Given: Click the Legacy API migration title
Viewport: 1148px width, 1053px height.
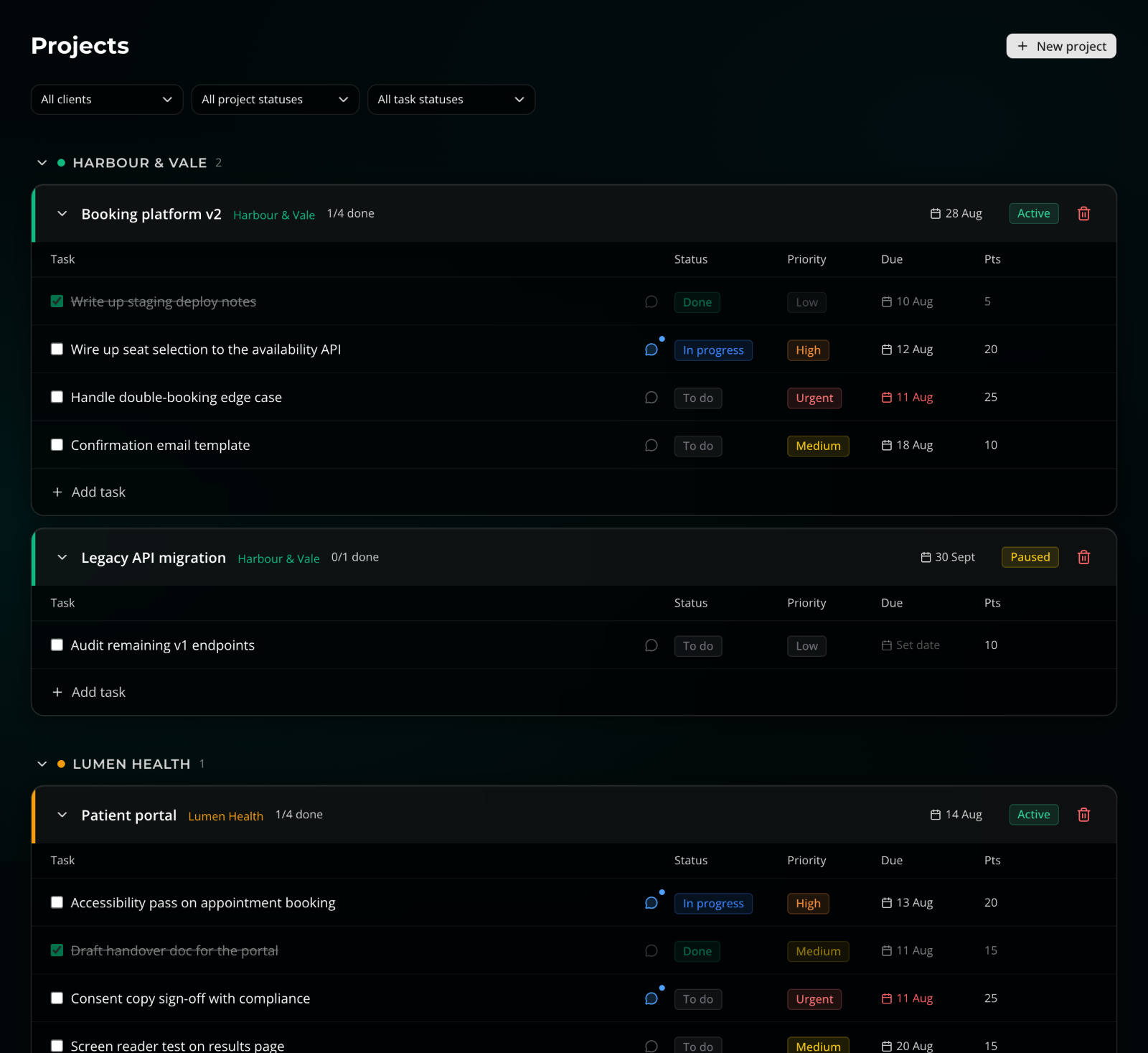Looking at the screenshot, I should click(154, 558).
